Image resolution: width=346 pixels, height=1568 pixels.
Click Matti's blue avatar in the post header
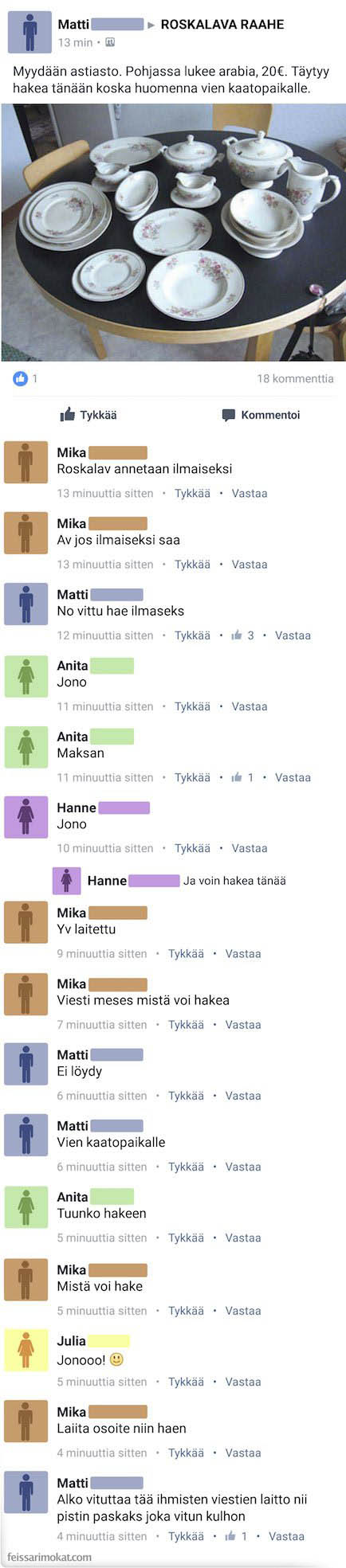coord(29,32)
